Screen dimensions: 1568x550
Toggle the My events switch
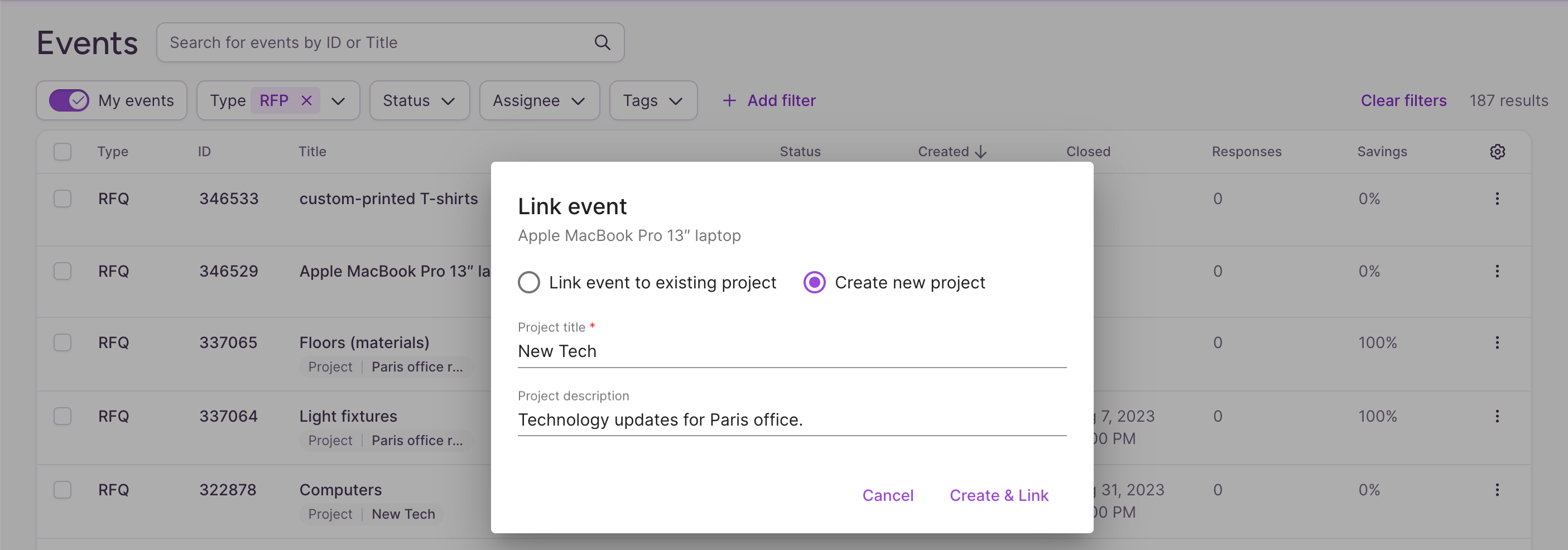69,100
